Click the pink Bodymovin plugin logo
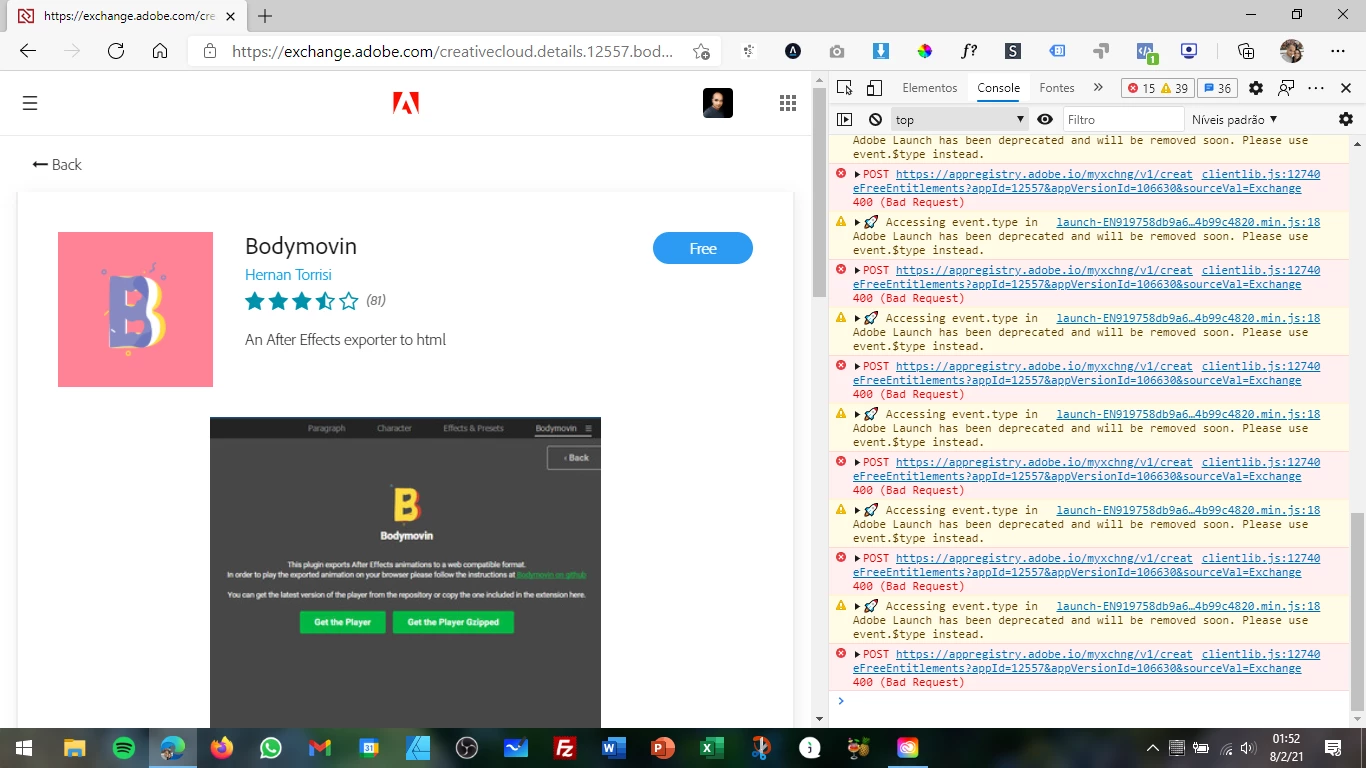1366x768 pixels. click(x=135, y=309)
